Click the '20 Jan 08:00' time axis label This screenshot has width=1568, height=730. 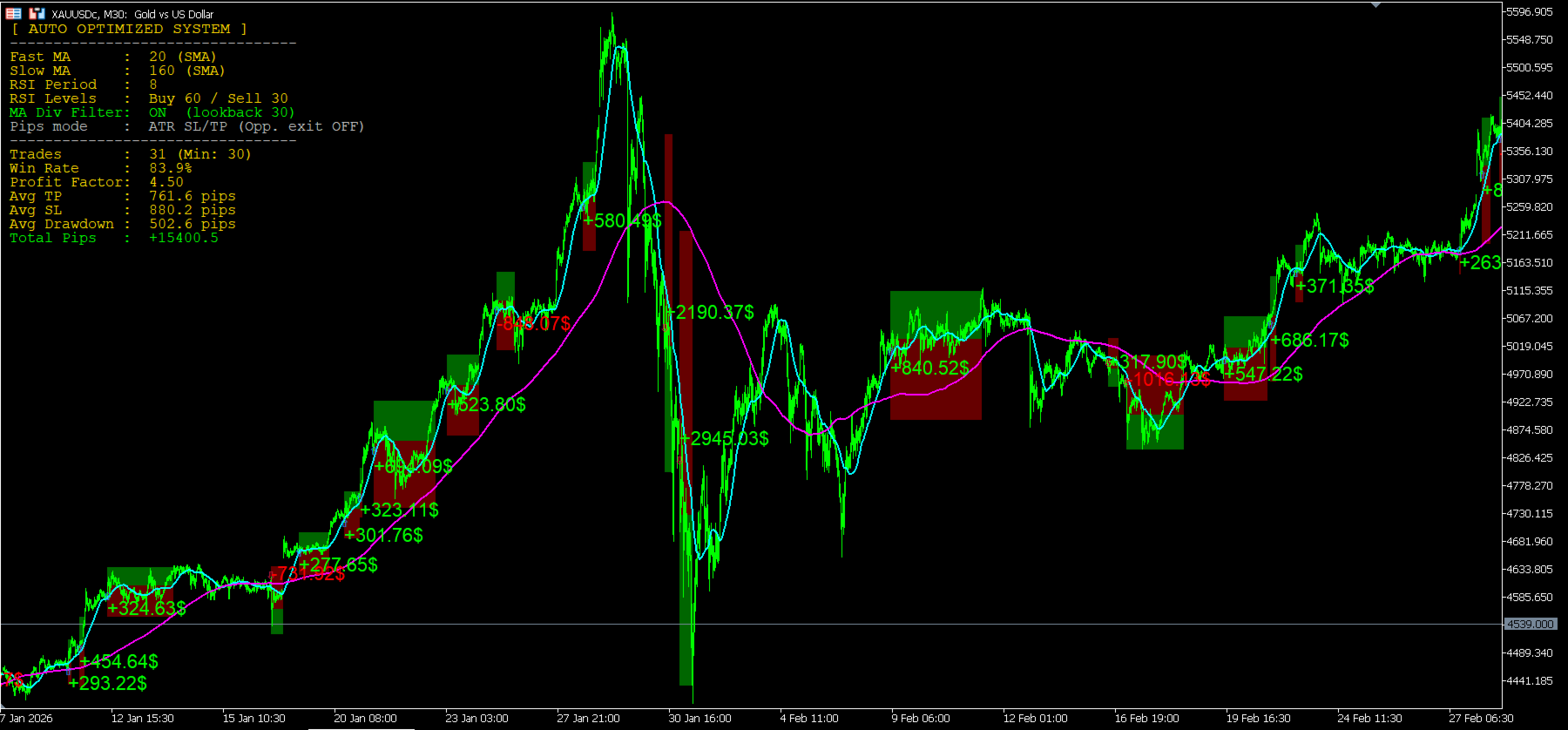(366, 719)
